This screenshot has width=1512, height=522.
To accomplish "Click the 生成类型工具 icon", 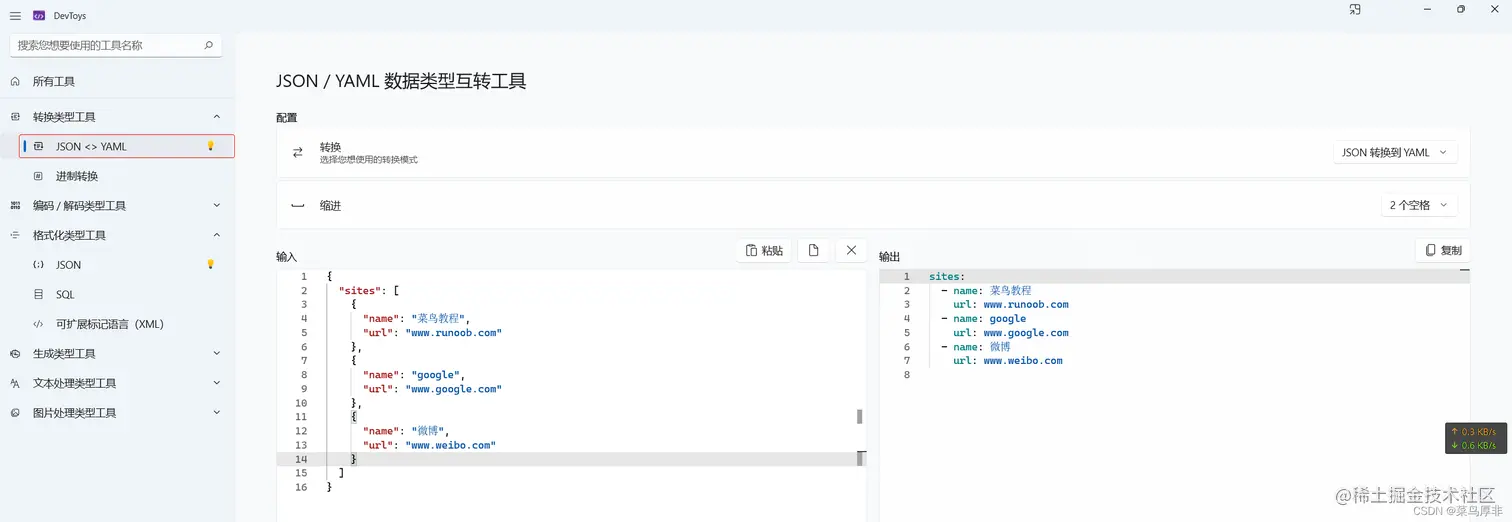I will pos(14,354).
